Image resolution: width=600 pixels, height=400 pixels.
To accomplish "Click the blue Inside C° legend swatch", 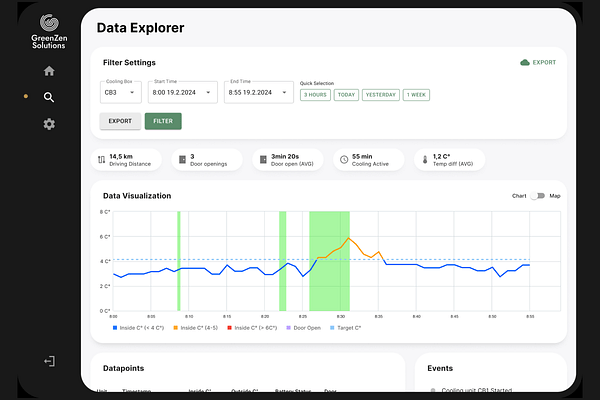I will click(115, 328).
